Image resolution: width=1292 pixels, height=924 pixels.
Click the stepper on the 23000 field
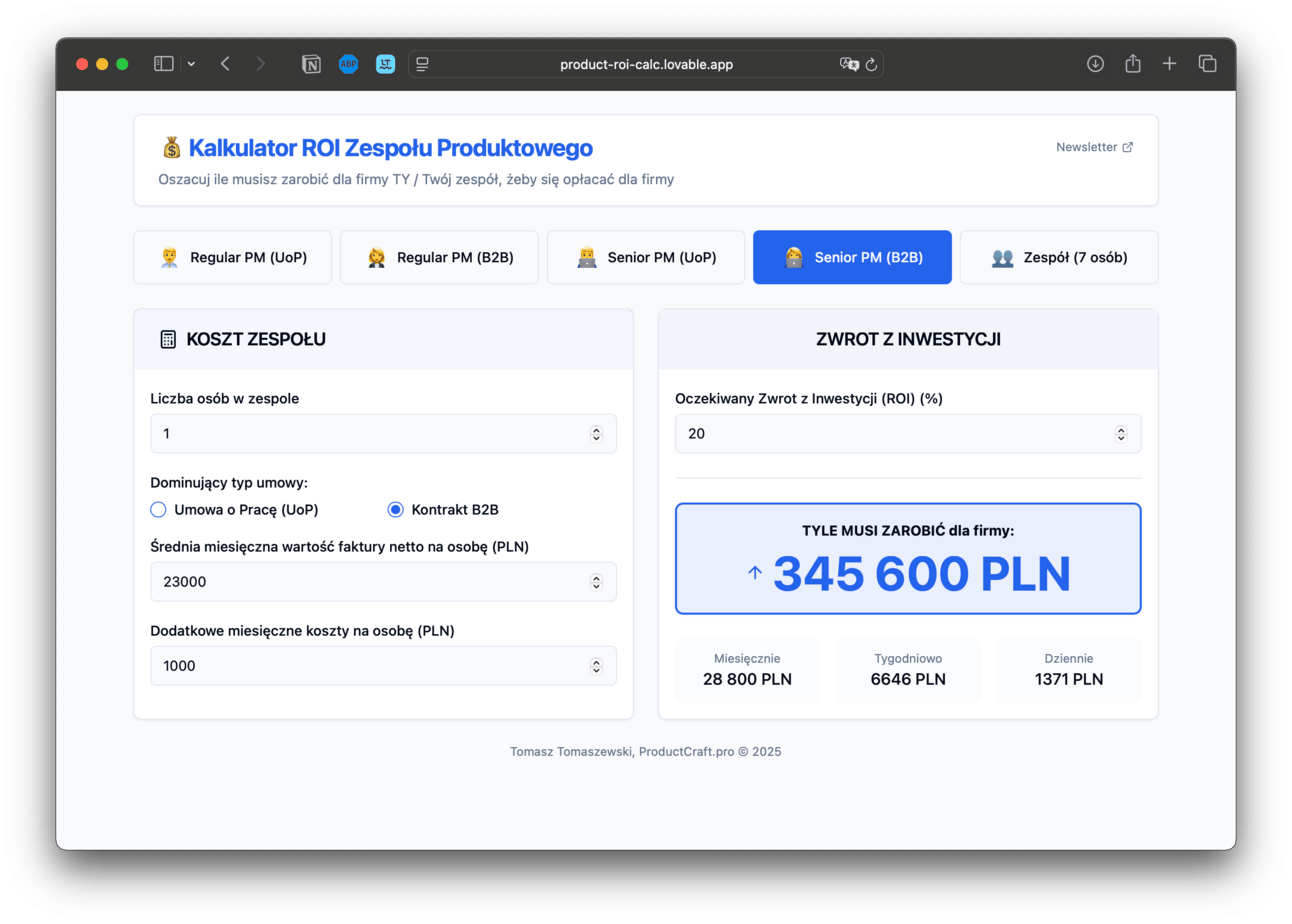tap(596, 581)
